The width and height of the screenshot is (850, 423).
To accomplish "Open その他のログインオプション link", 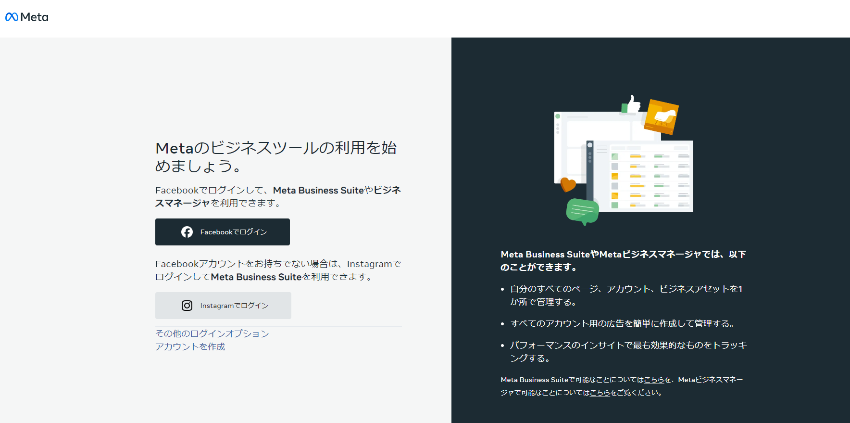I will (212, 334).
